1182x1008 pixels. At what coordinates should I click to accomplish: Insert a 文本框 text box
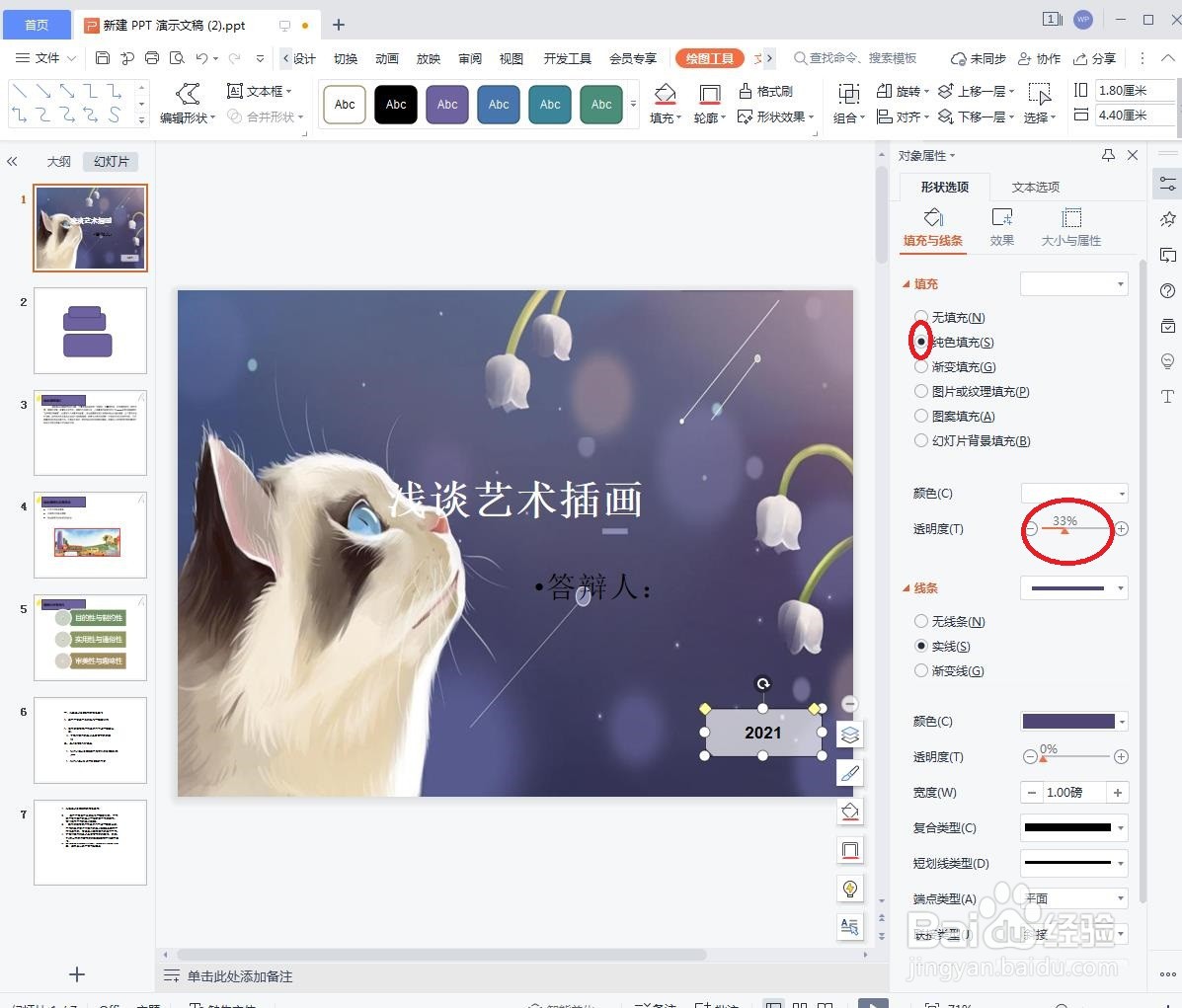pyautogui.click(x=259, y=91)
